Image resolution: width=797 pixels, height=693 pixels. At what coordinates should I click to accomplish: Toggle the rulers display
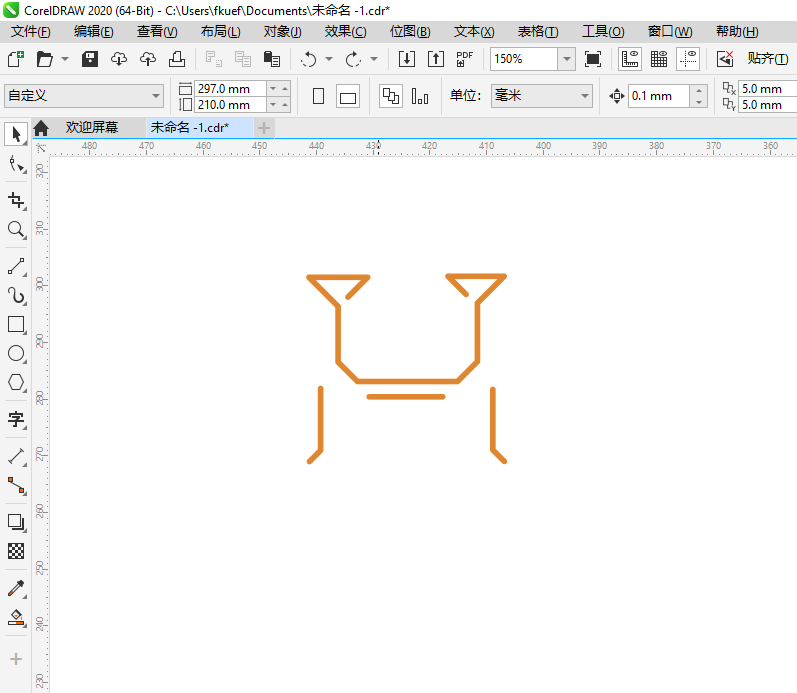[x=630, y=59]
